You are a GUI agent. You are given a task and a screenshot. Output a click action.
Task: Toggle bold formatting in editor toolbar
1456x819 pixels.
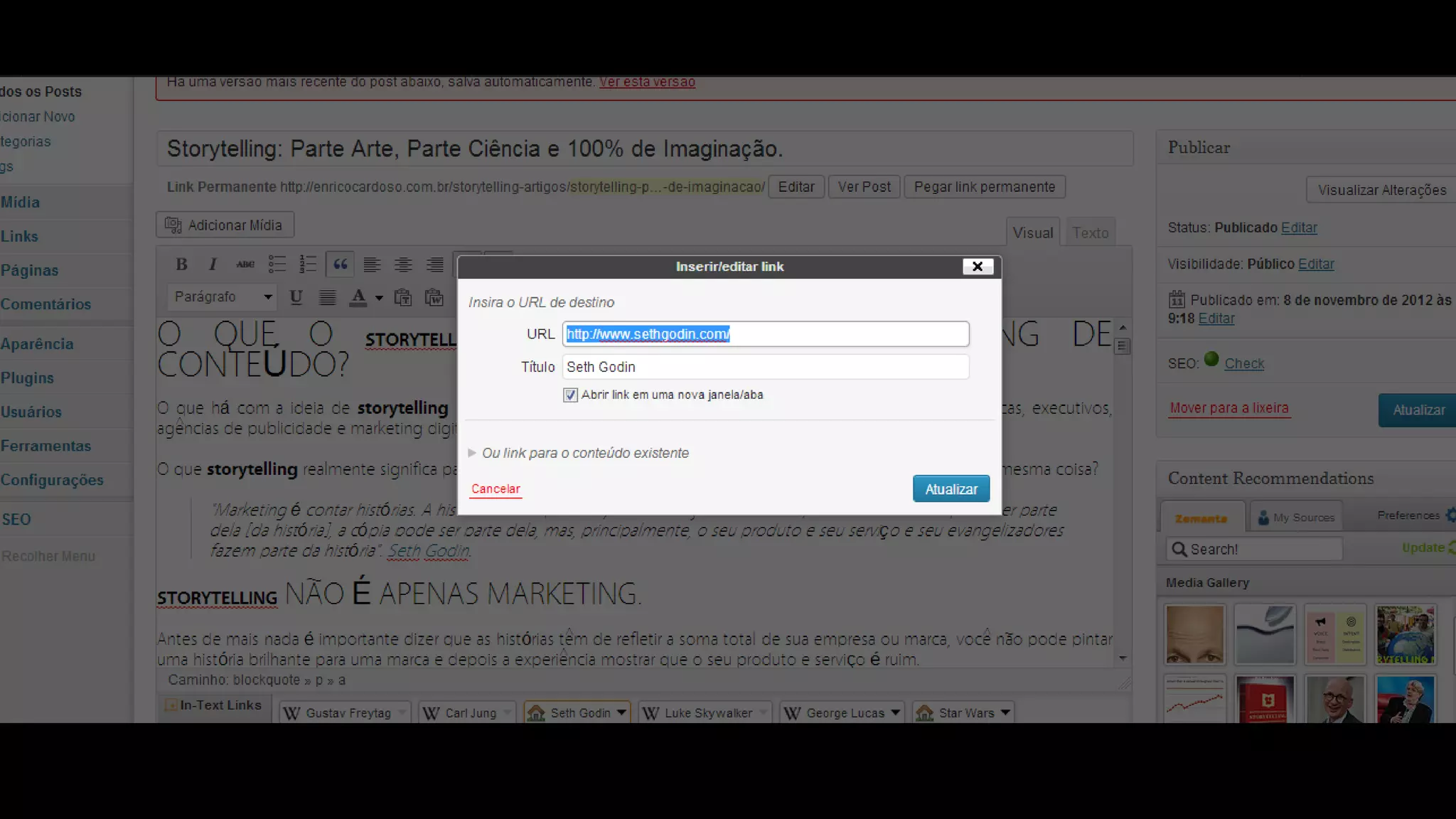(x=181, y=264)
